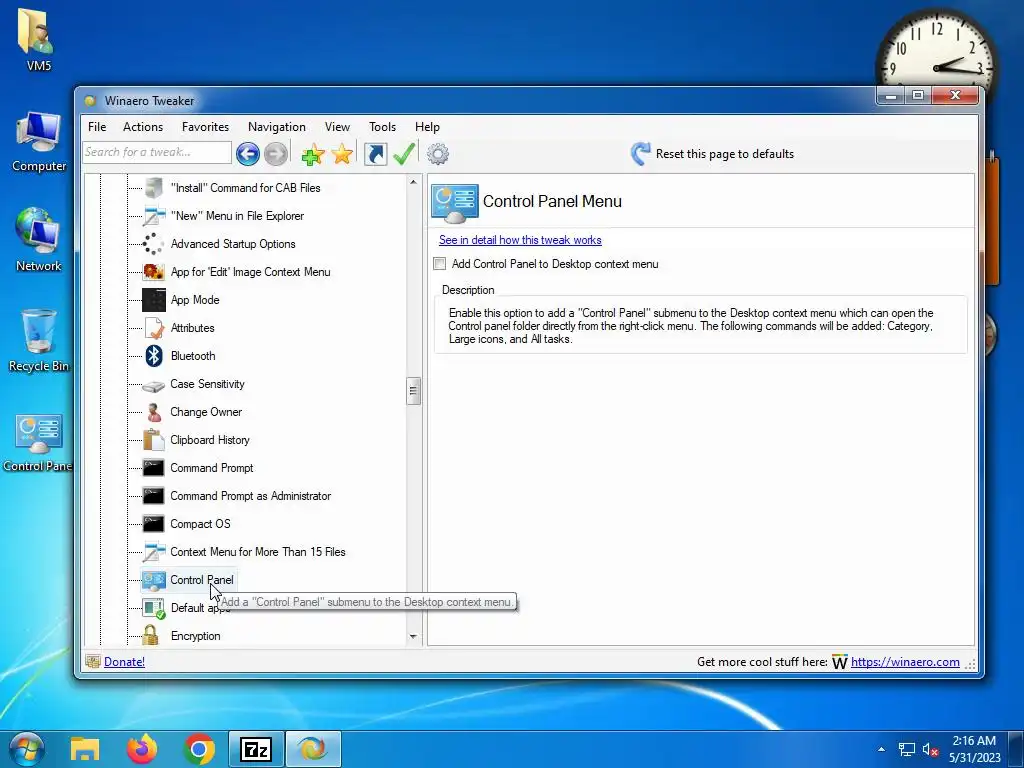Click the tree scrollbar thumb
Viewport: 1024px width, 768px height.
tap(413, 391)
